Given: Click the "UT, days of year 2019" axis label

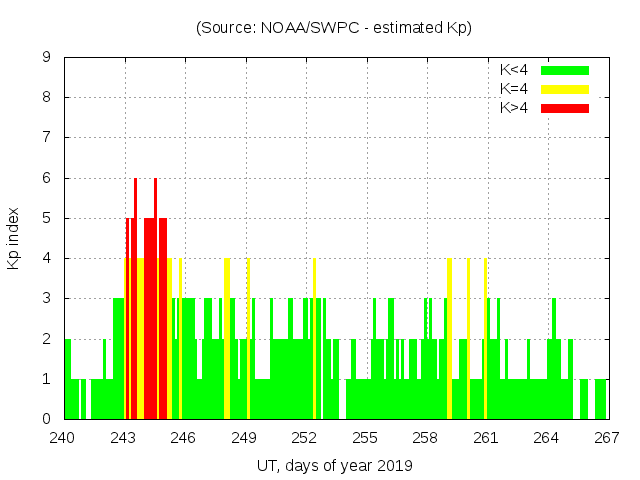Looking at the screenshot, I should click(x=334, y=465).
